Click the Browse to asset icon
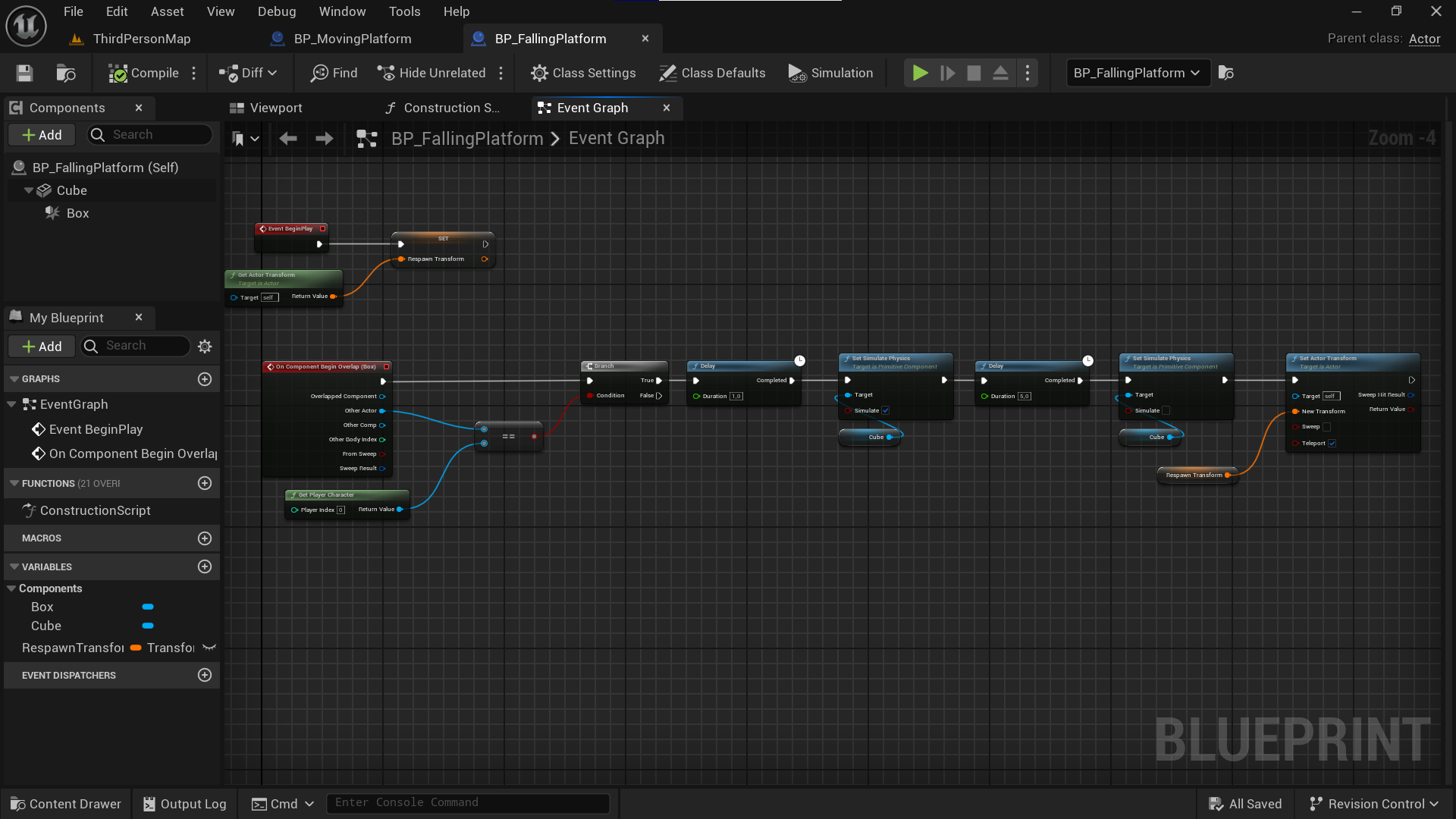Viewport: 1456px width, 819px height. tap(66, 73)
